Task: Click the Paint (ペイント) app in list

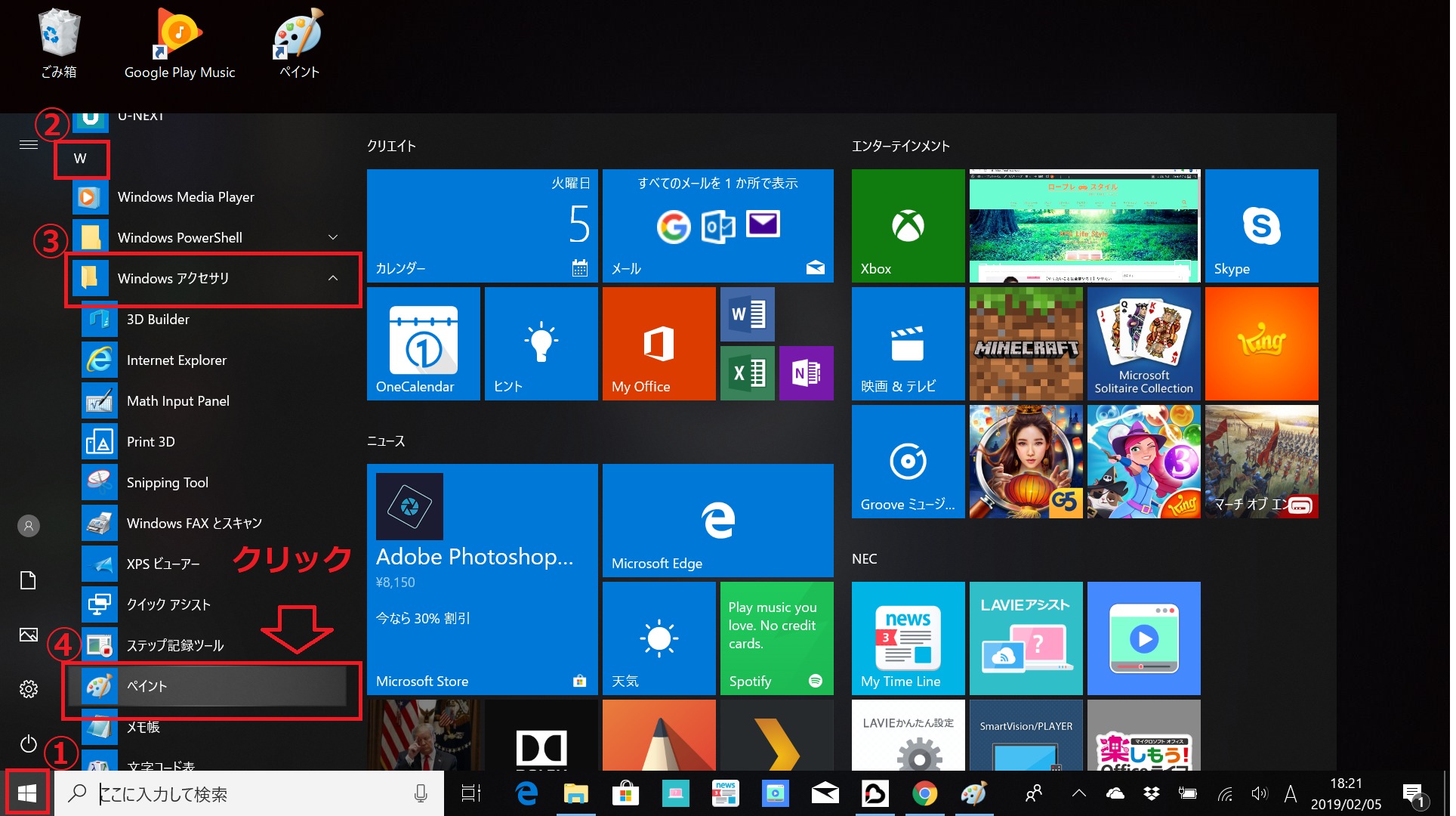Action: click(208, 686)
